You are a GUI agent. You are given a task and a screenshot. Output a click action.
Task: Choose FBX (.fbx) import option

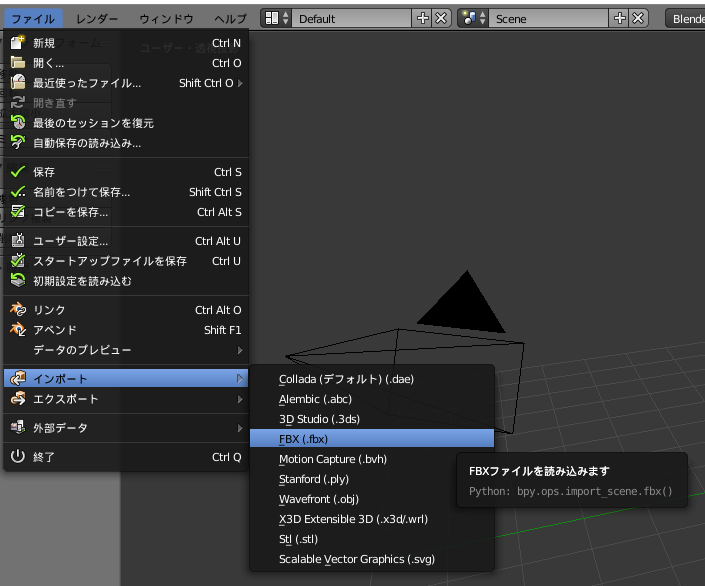point(372,438)
